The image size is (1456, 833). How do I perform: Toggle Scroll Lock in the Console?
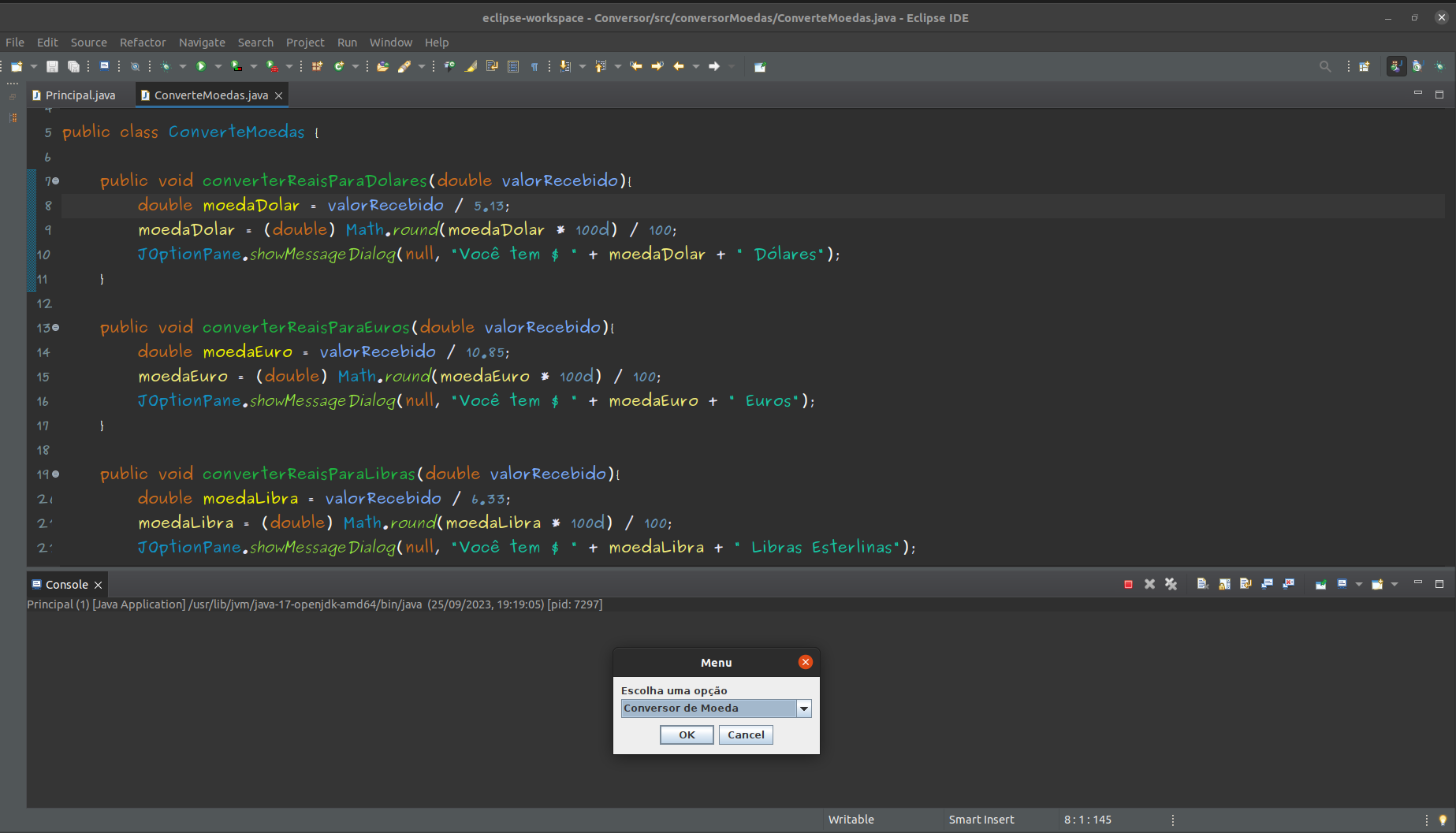pos(1225,584)
